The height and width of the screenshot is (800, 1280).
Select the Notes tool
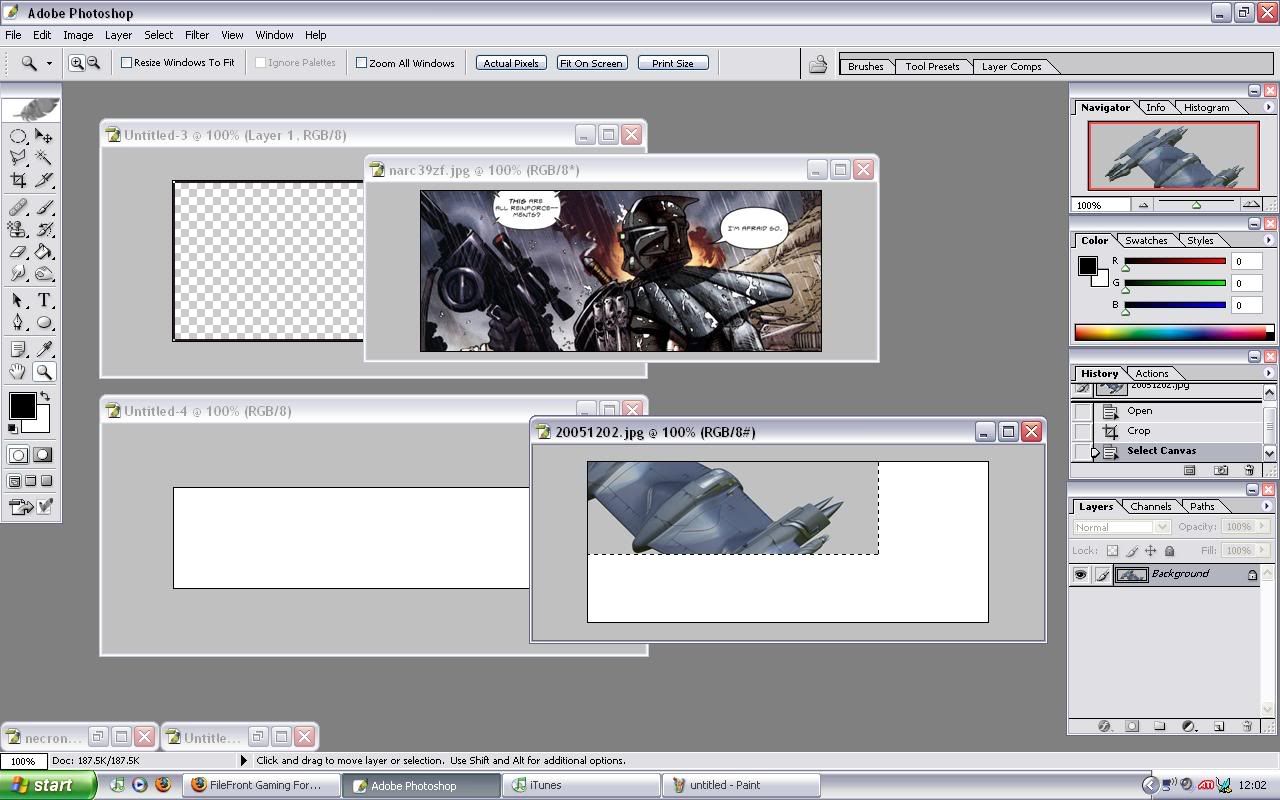click(18, 349)
